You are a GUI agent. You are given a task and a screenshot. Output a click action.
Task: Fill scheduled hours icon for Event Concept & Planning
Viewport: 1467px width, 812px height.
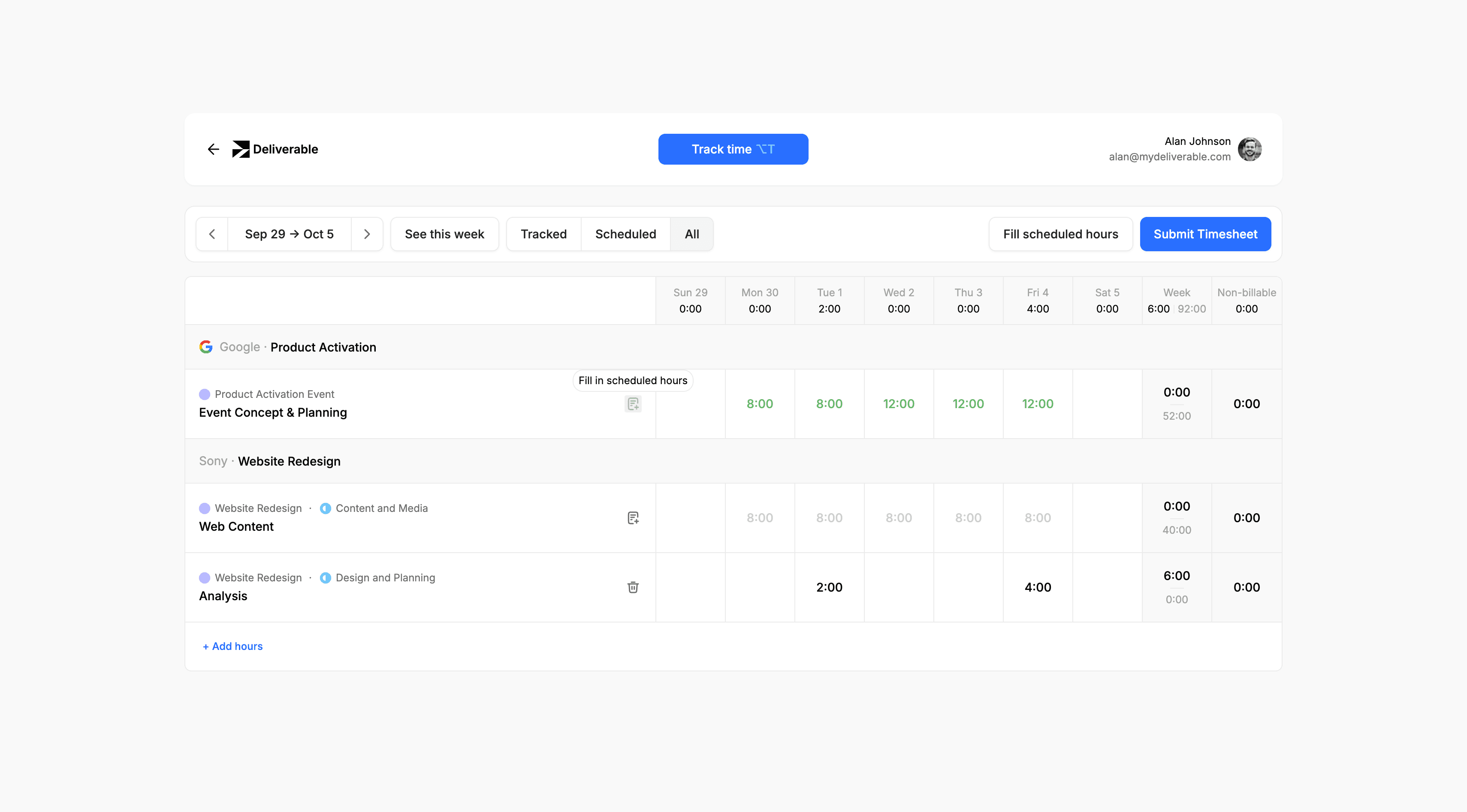coord(633,404)
